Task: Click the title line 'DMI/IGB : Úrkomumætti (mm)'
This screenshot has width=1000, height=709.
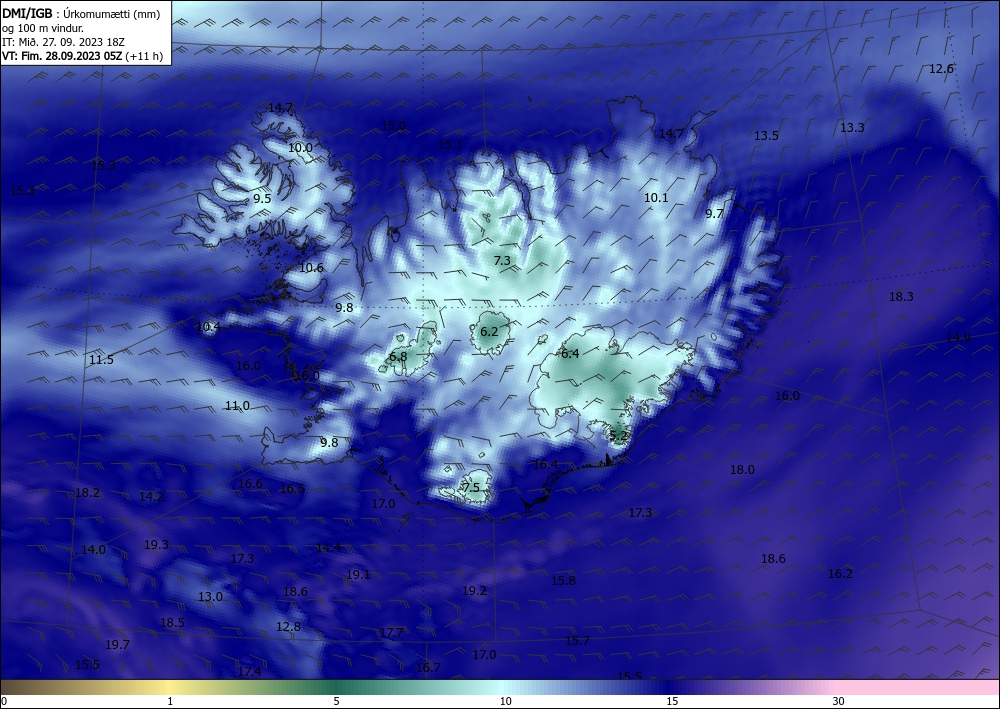Action: [81, 14]
